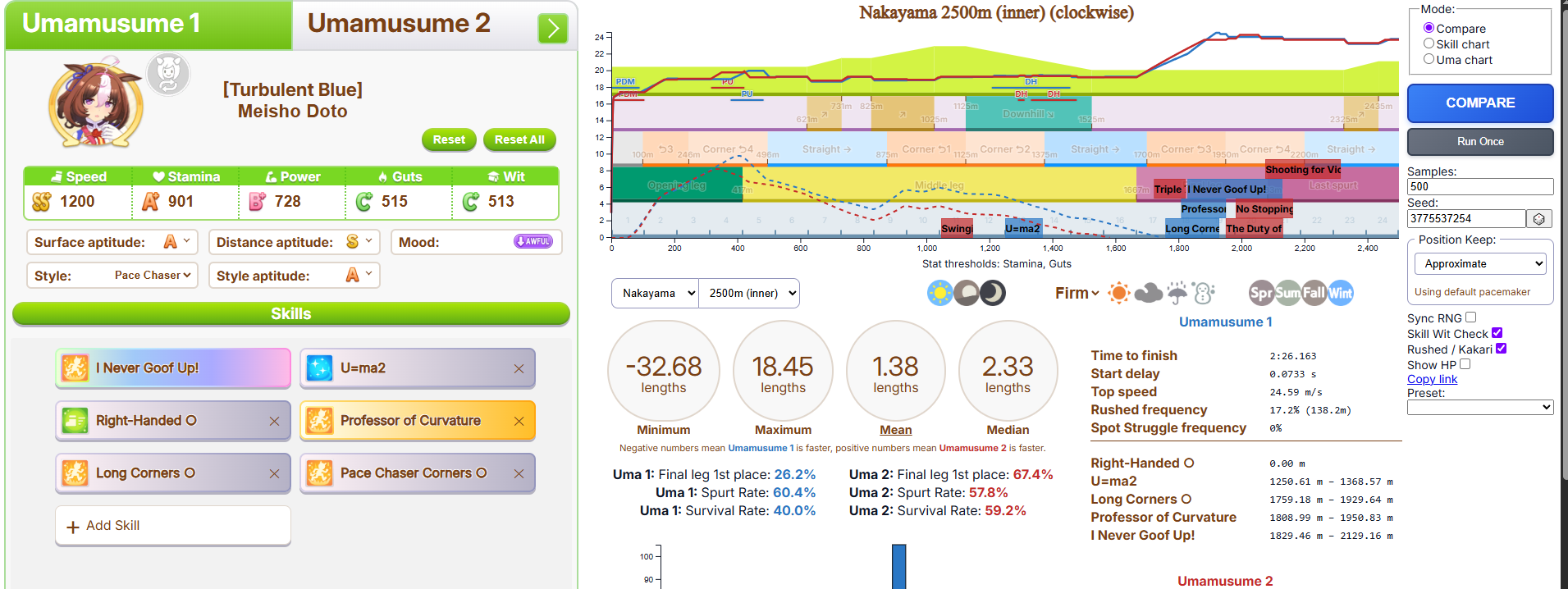Click the Professor of Curvature skill icon
Screen dimensions: 1568x589
coord(319,420)
